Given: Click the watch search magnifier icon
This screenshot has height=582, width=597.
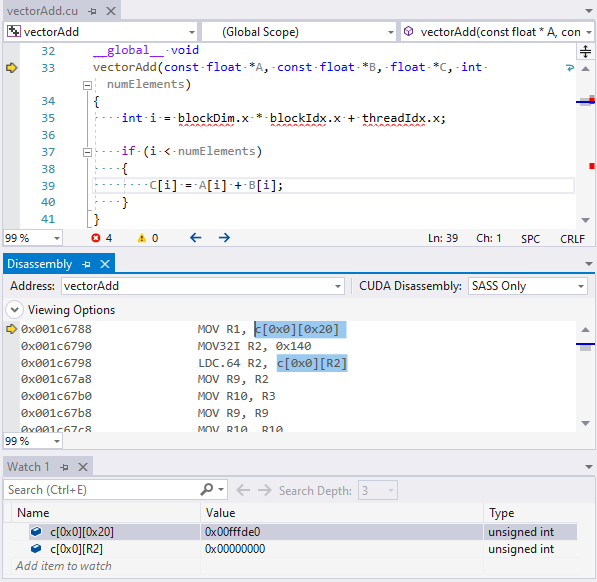Looking at the screenshot, I should coord(207,489).
